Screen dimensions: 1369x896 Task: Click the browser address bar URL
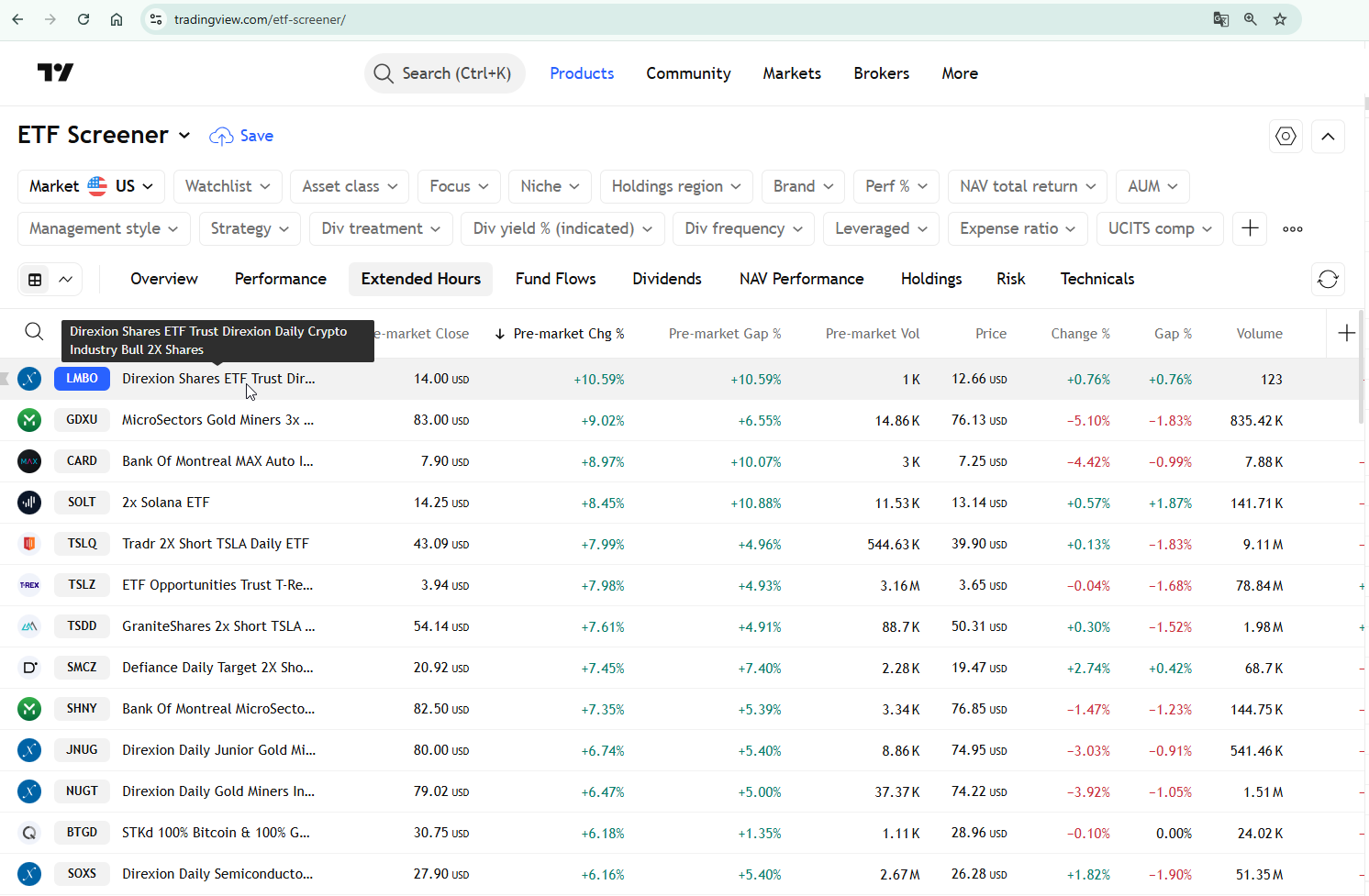[x=260, y=19]
